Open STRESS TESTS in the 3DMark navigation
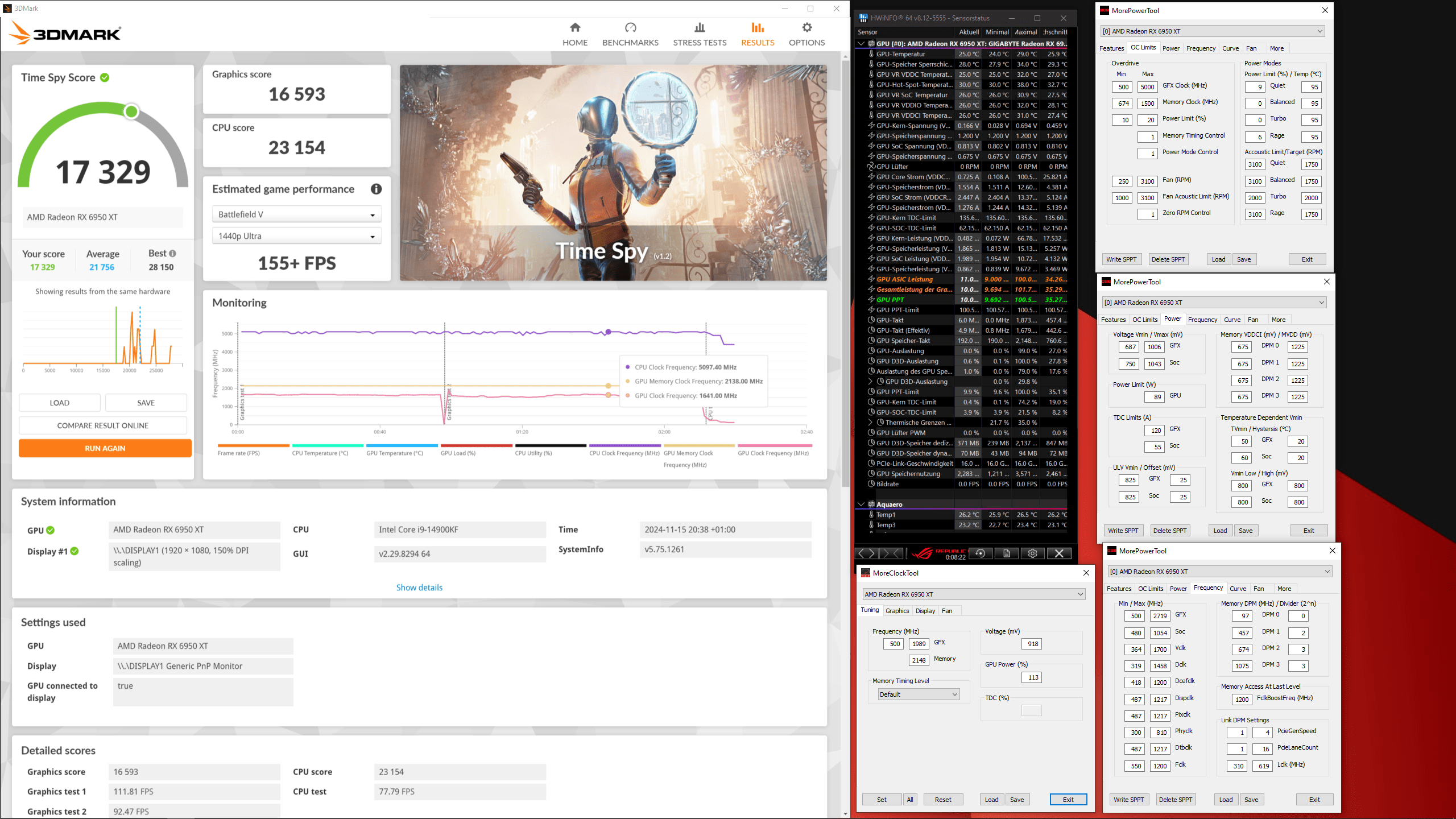The image size is (1456, 819). click(700, 34)
